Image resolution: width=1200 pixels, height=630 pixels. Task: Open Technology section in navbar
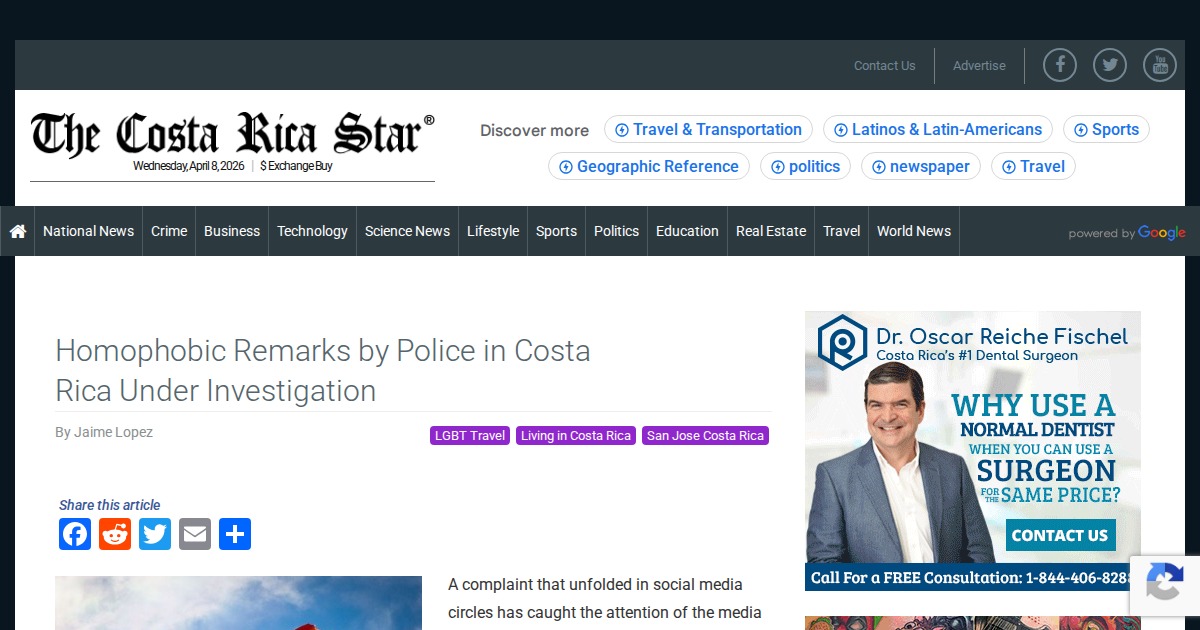point(312,231)
